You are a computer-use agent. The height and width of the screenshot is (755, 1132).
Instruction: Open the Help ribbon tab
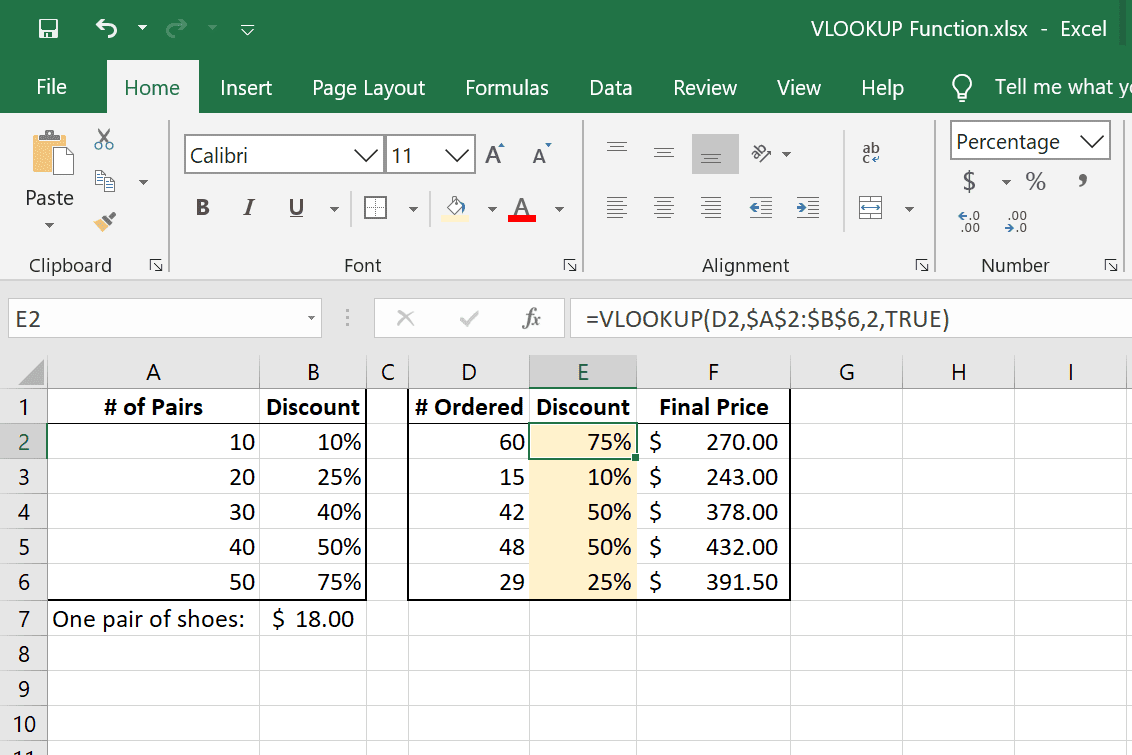point(882,88)
